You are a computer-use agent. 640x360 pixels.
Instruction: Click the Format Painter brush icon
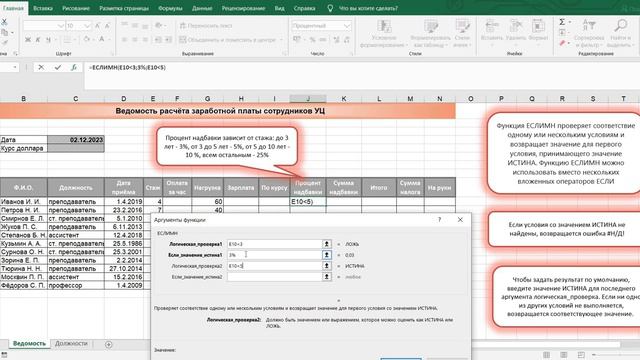click(x=4, y=42)
